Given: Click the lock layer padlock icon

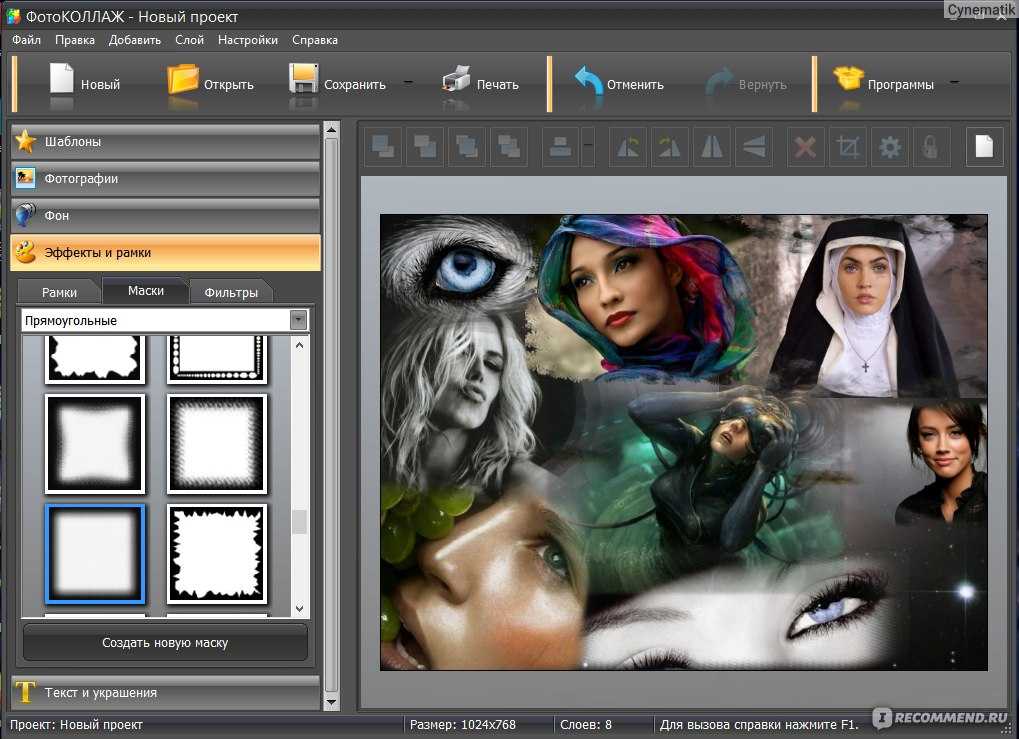Looking at the screenshot, I should pyautogui.click(x=931, y=147).
